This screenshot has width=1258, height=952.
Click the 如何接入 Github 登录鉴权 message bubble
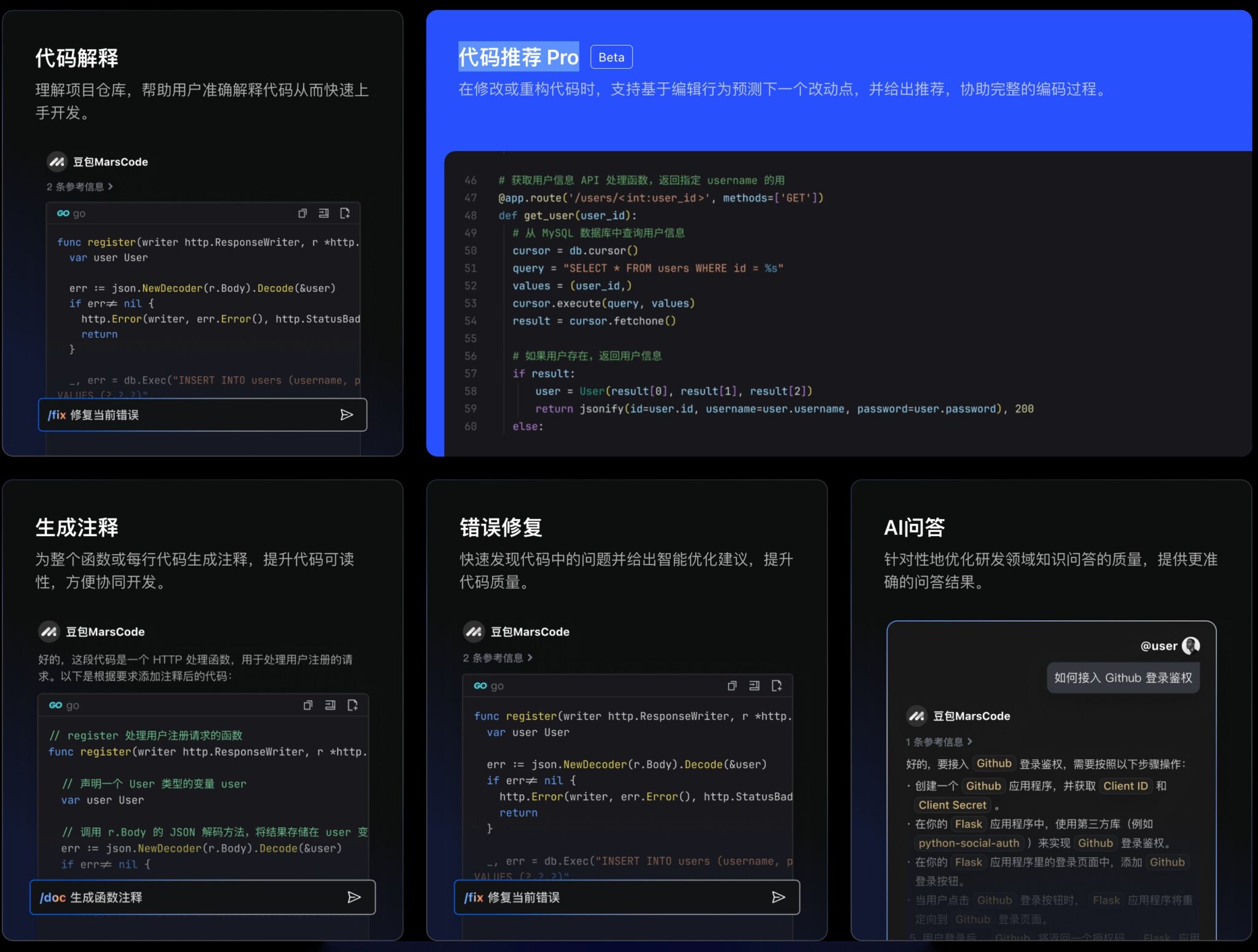click(1123, 677)
